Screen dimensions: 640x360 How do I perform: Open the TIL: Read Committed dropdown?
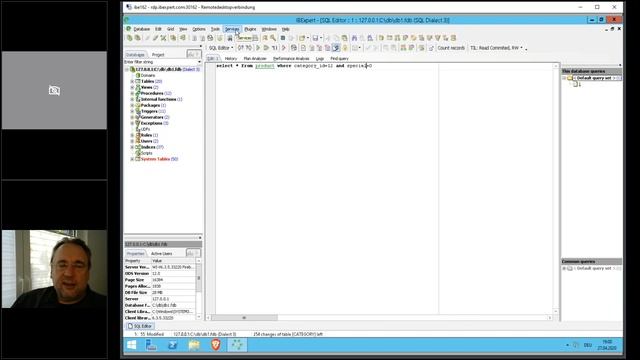(x=496, y=48)
